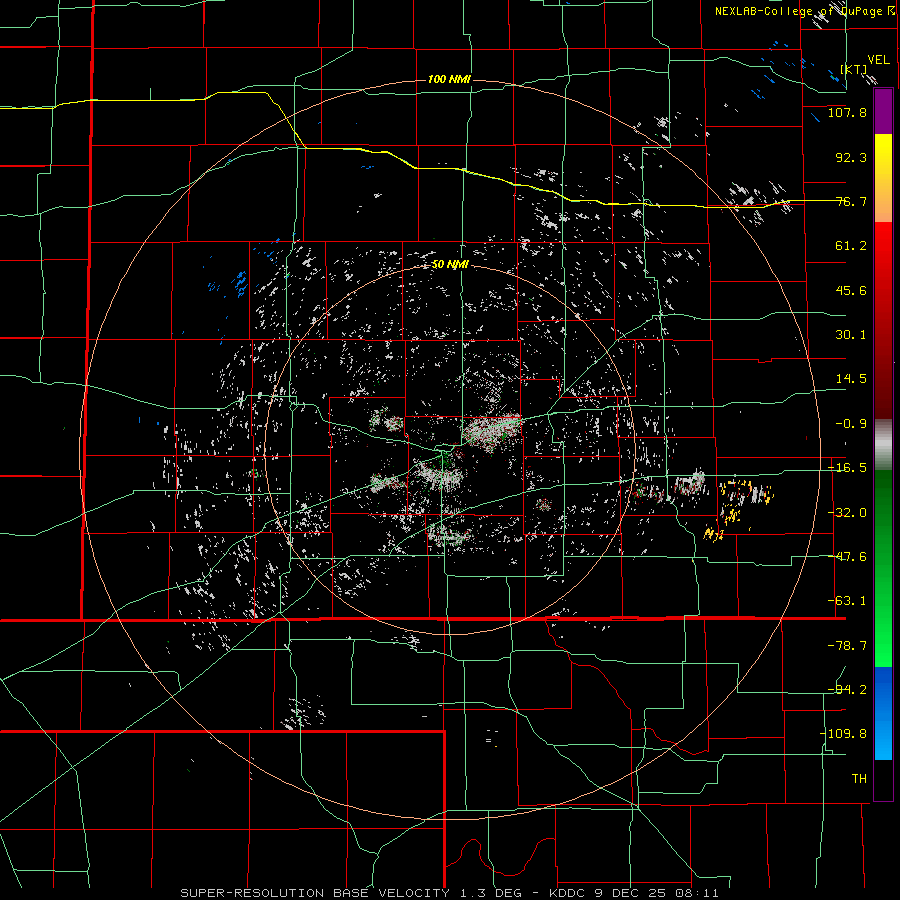This screenshot has width=900, height=900.
Task: Click the 61.2 legend value
Action: tap(851, 246)
